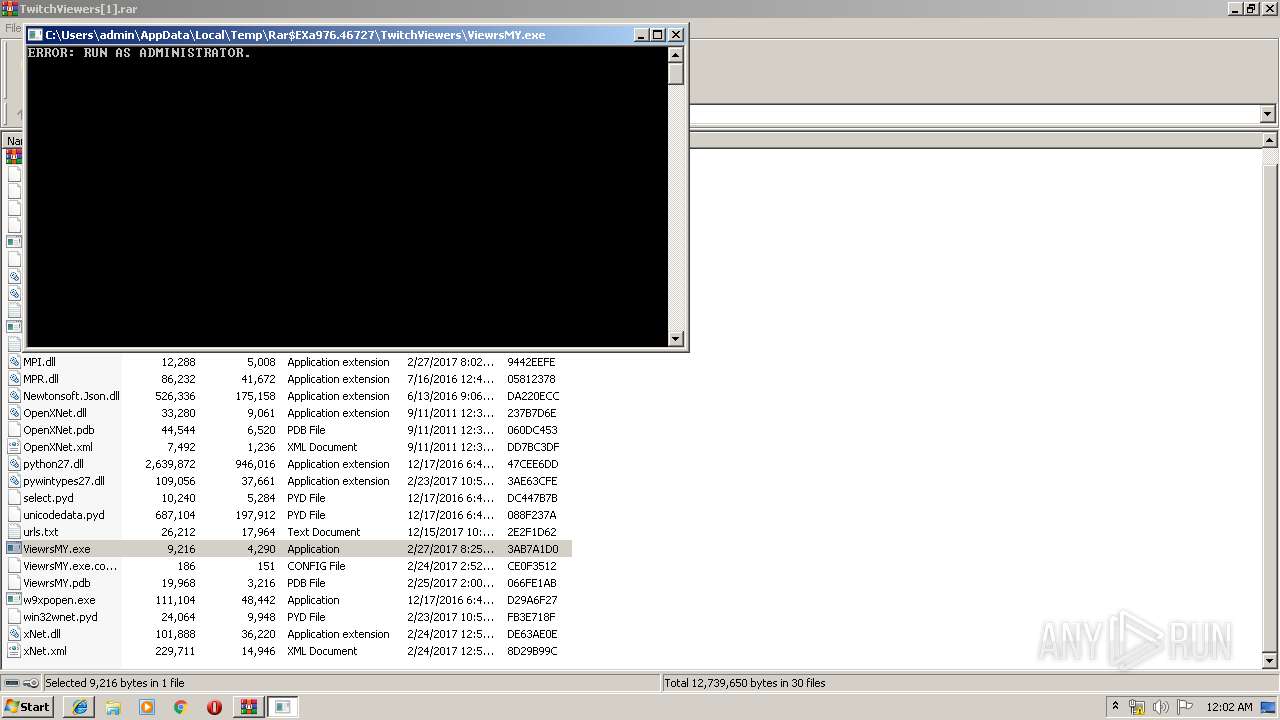1280x720 pixels.
Task: Open the File menu in WinRAR
Action: (x=12, y=28)
